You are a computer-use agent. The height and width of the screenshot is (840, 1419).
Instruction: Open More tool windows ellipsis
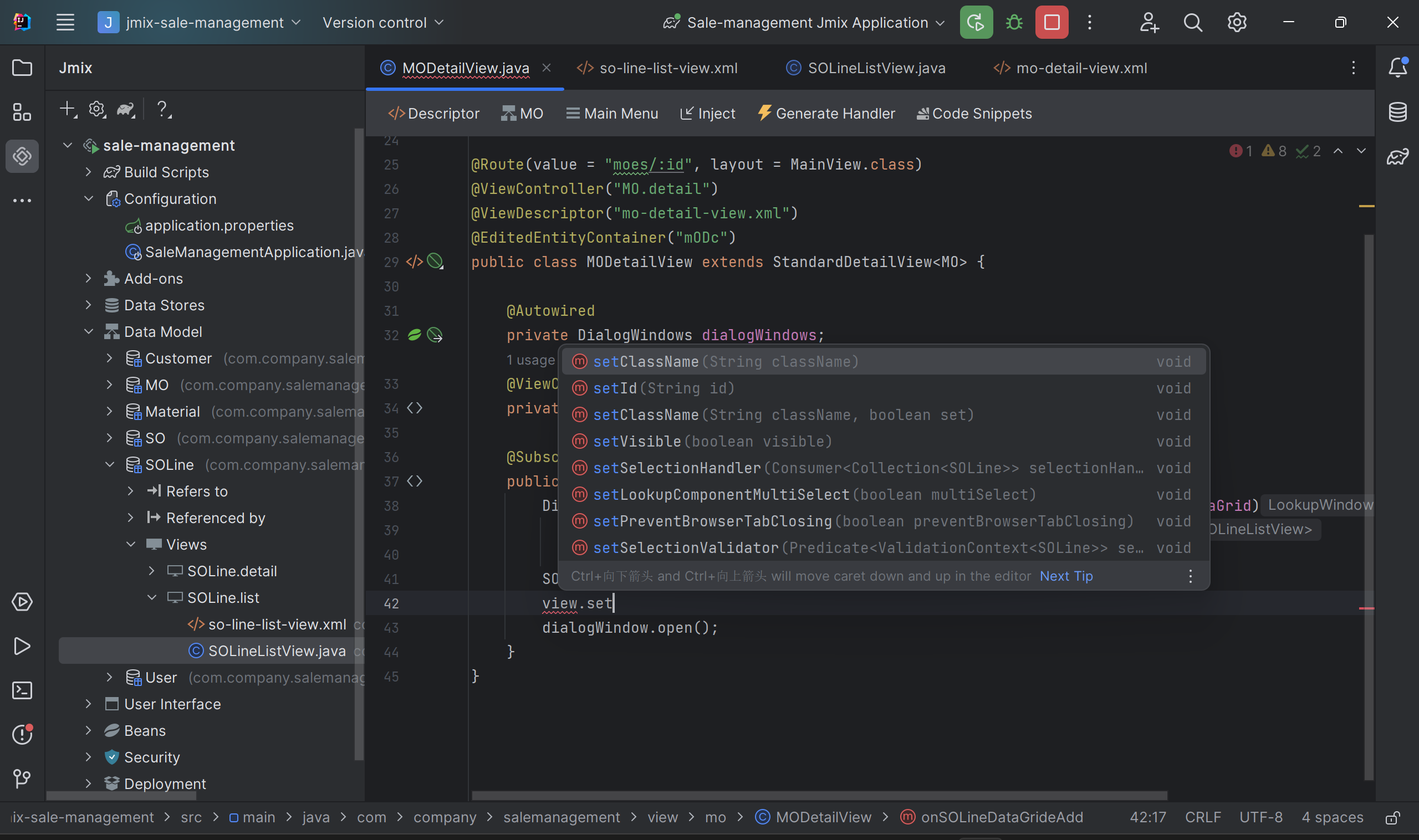pos(22,201)
